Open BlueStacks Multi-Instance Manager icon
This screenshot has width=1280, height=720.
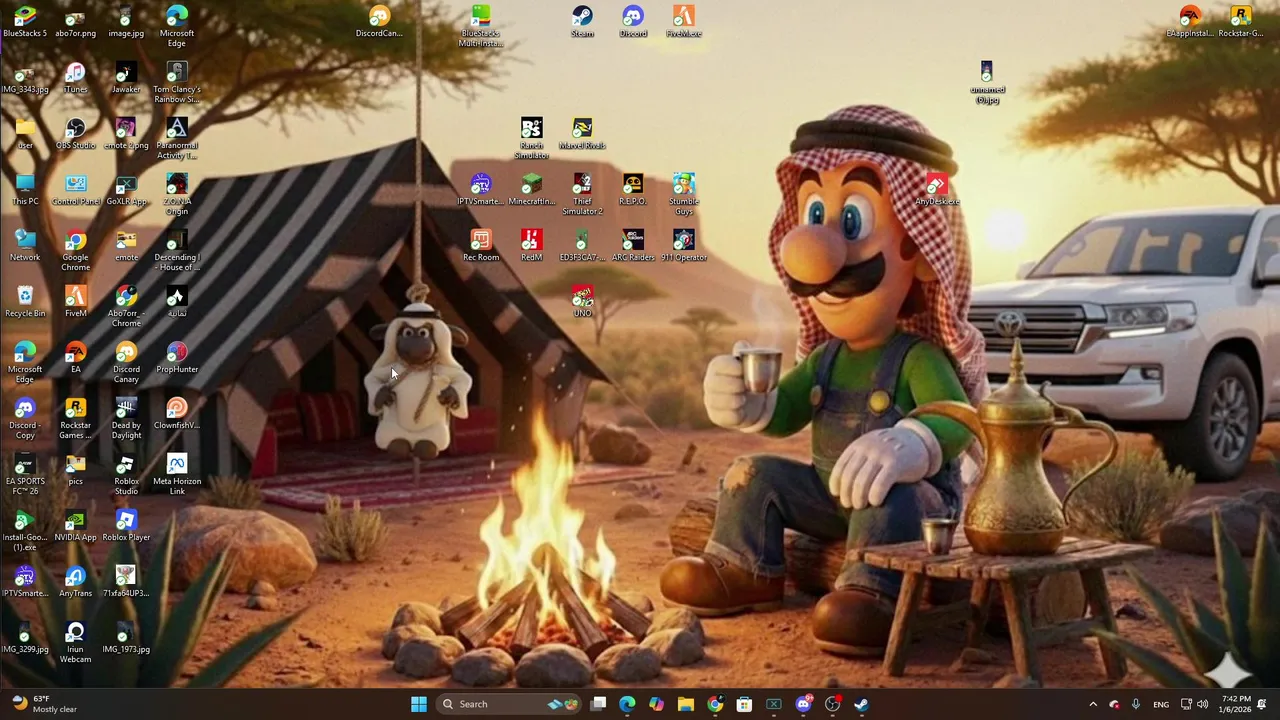(480, 27)
